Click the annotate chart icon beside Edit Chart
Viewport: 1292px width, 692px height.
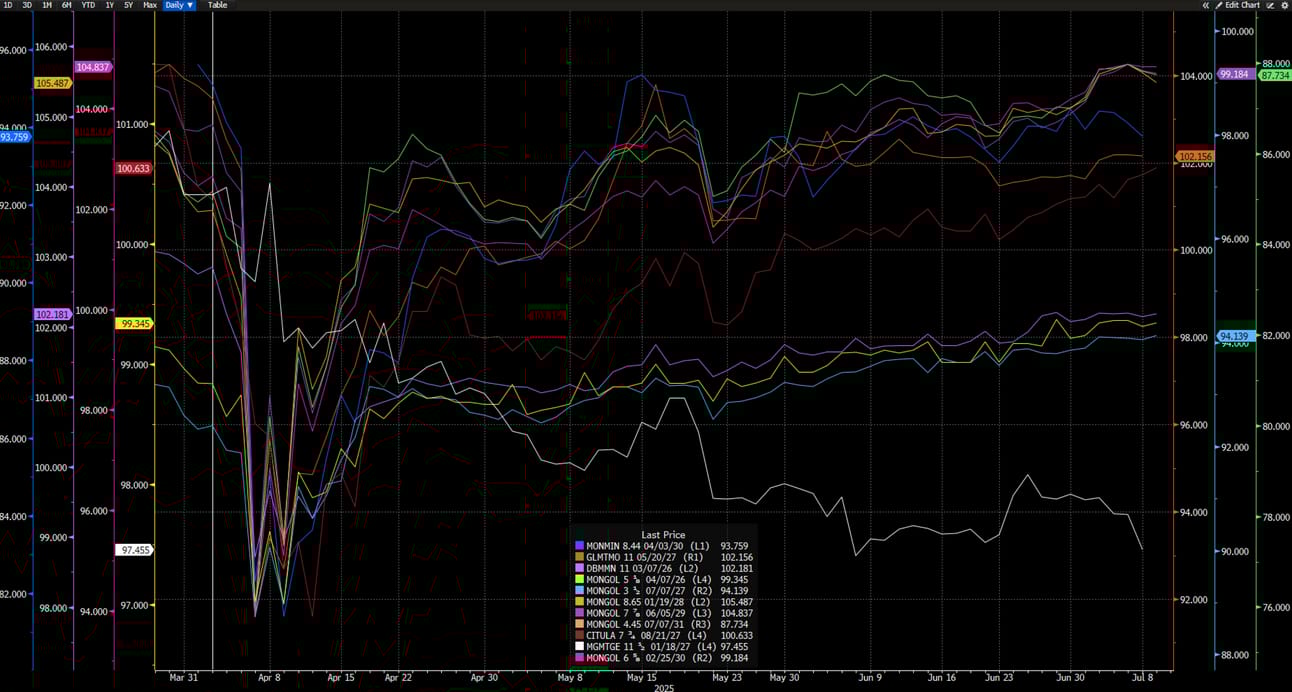tap(1271, 5)
